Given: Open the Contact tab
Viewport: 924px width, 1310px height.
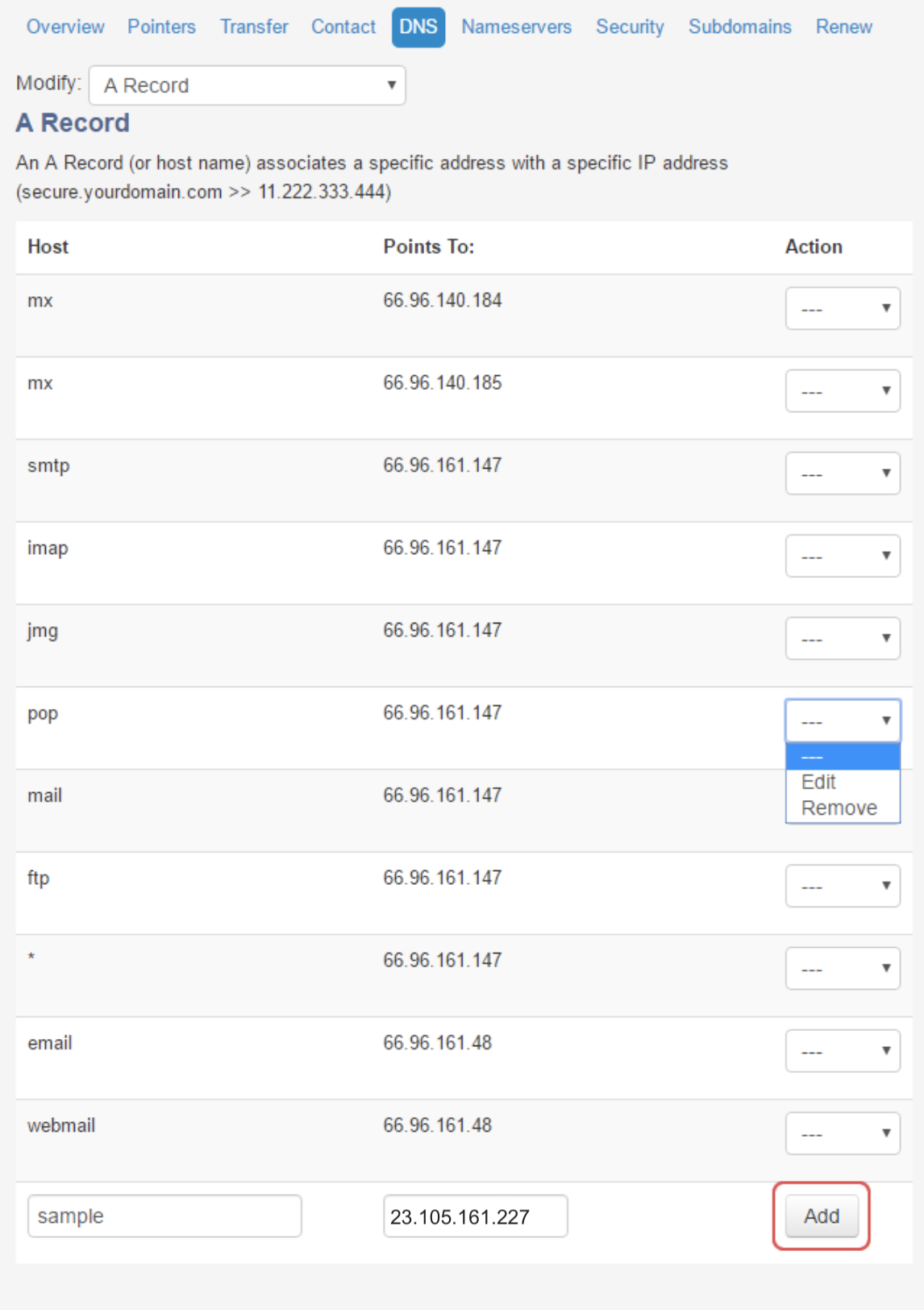Looking at the screenshot, I should 343,27.
